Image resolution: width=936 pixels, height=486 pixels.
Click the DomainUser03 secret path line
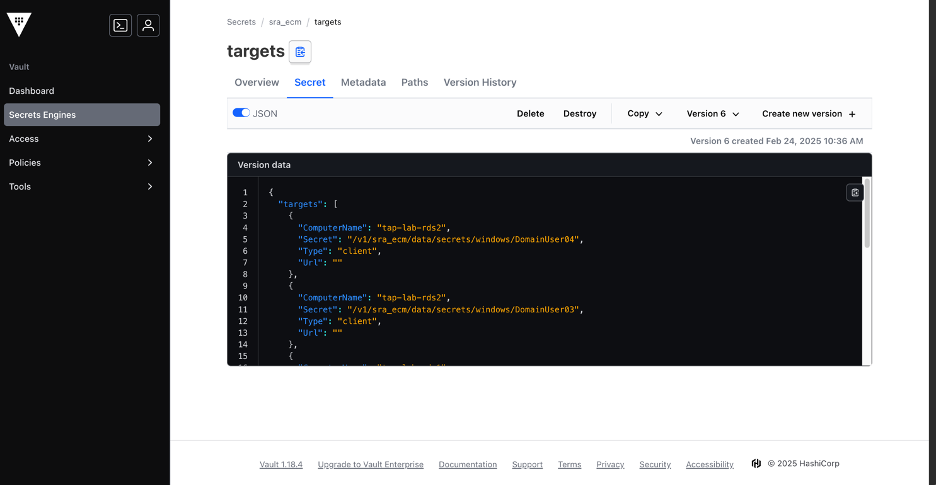click(441, 309)
